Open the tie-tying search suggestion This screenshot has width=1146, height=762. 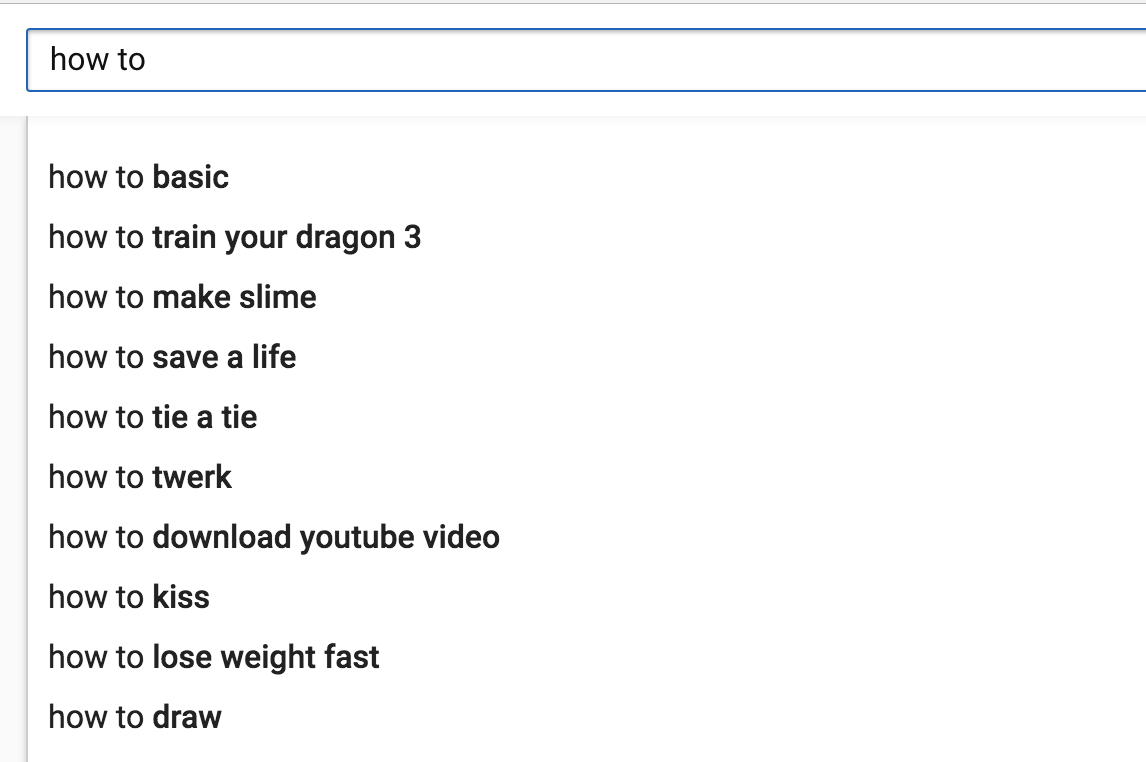coord(153,417)
